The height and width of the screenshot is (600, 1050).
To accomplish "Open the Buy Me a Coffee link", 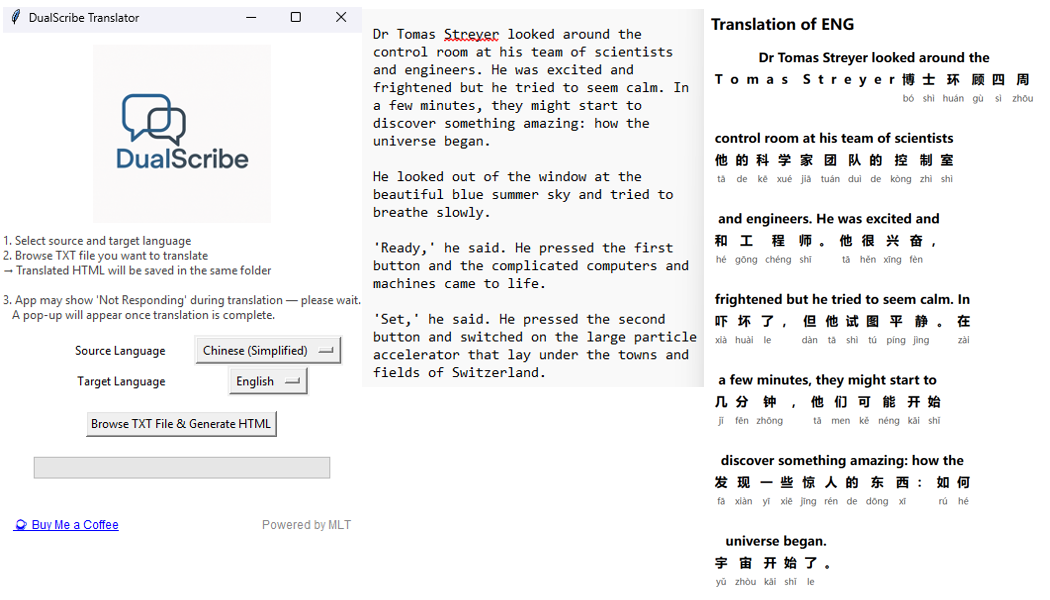I will point(66,525).
